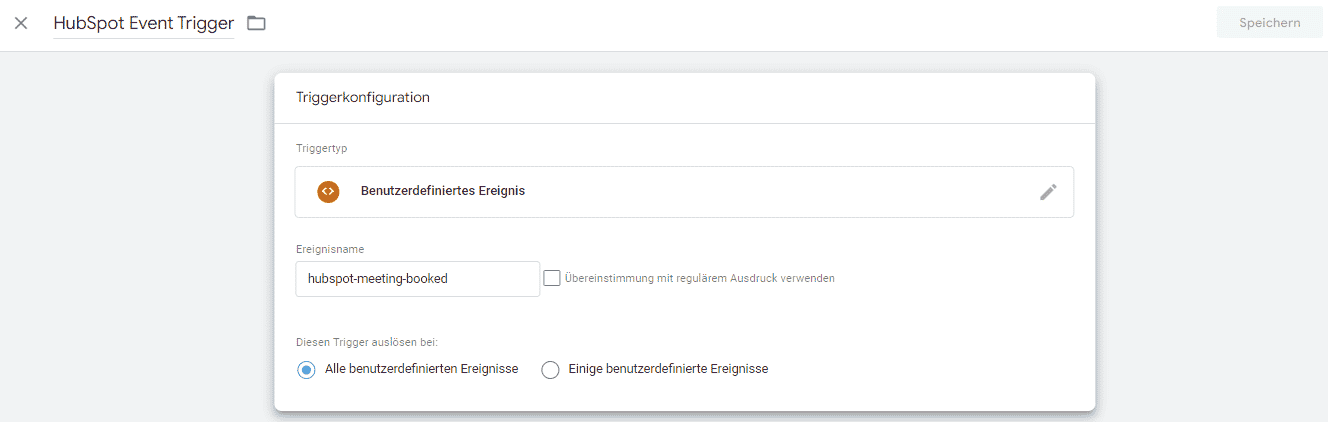Open the Benutzerdefiniertes Ereignis trigger type row
Viewport: 1328px width, 422px height.
click(684, 192)
